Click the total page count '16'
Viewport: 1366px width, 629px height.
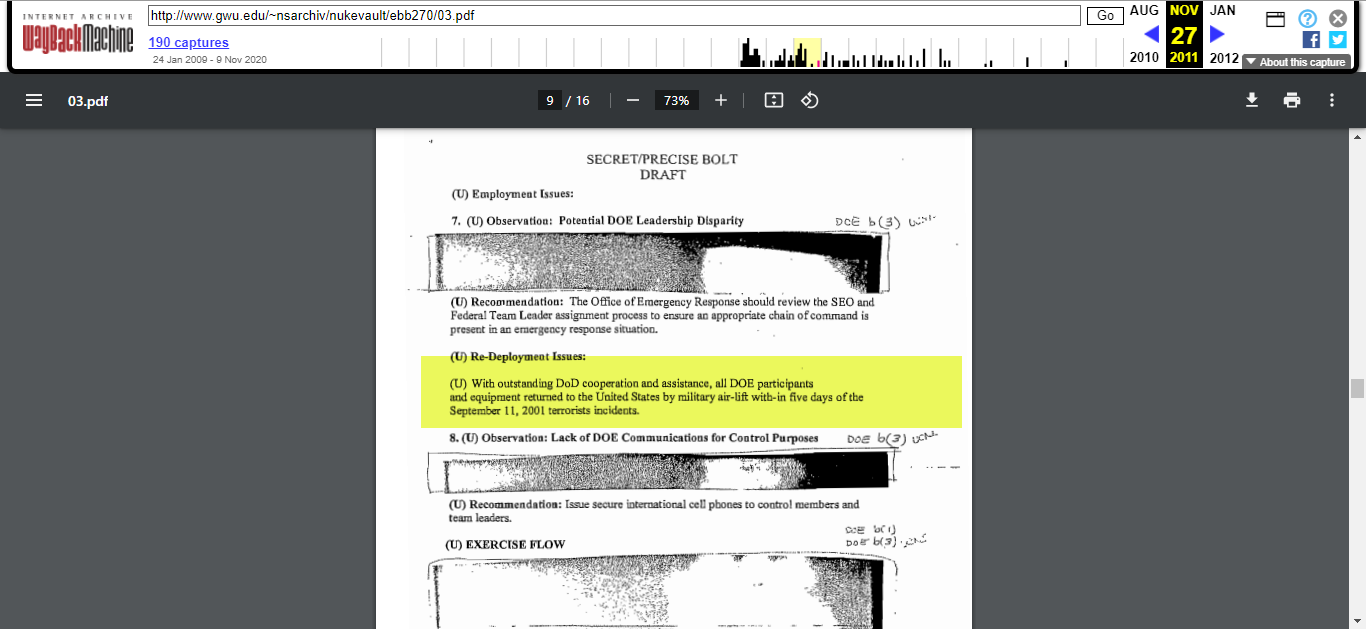583,101
